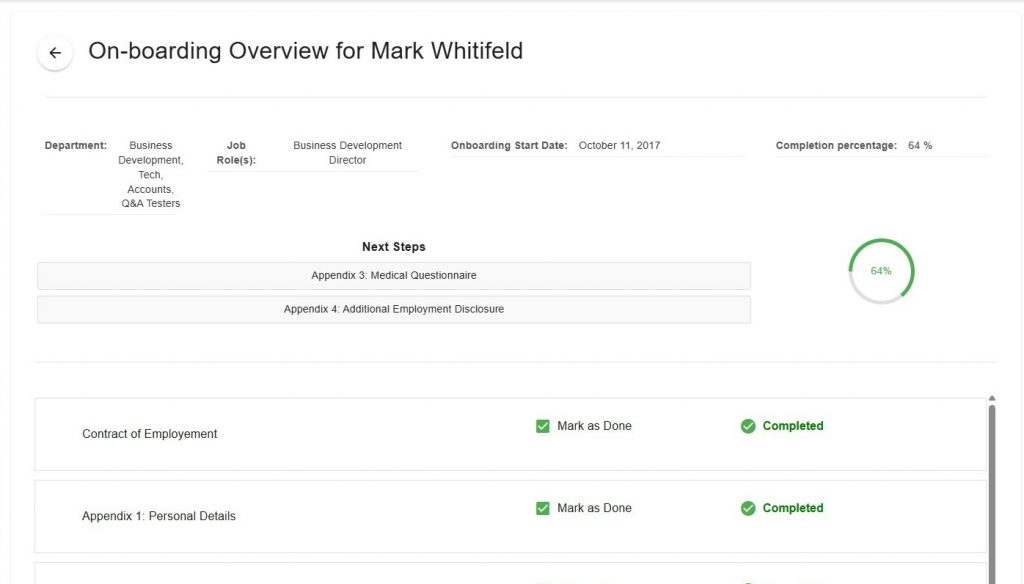
Task: Click the vertical scrollbar thumb of the list
Action: 991,490
